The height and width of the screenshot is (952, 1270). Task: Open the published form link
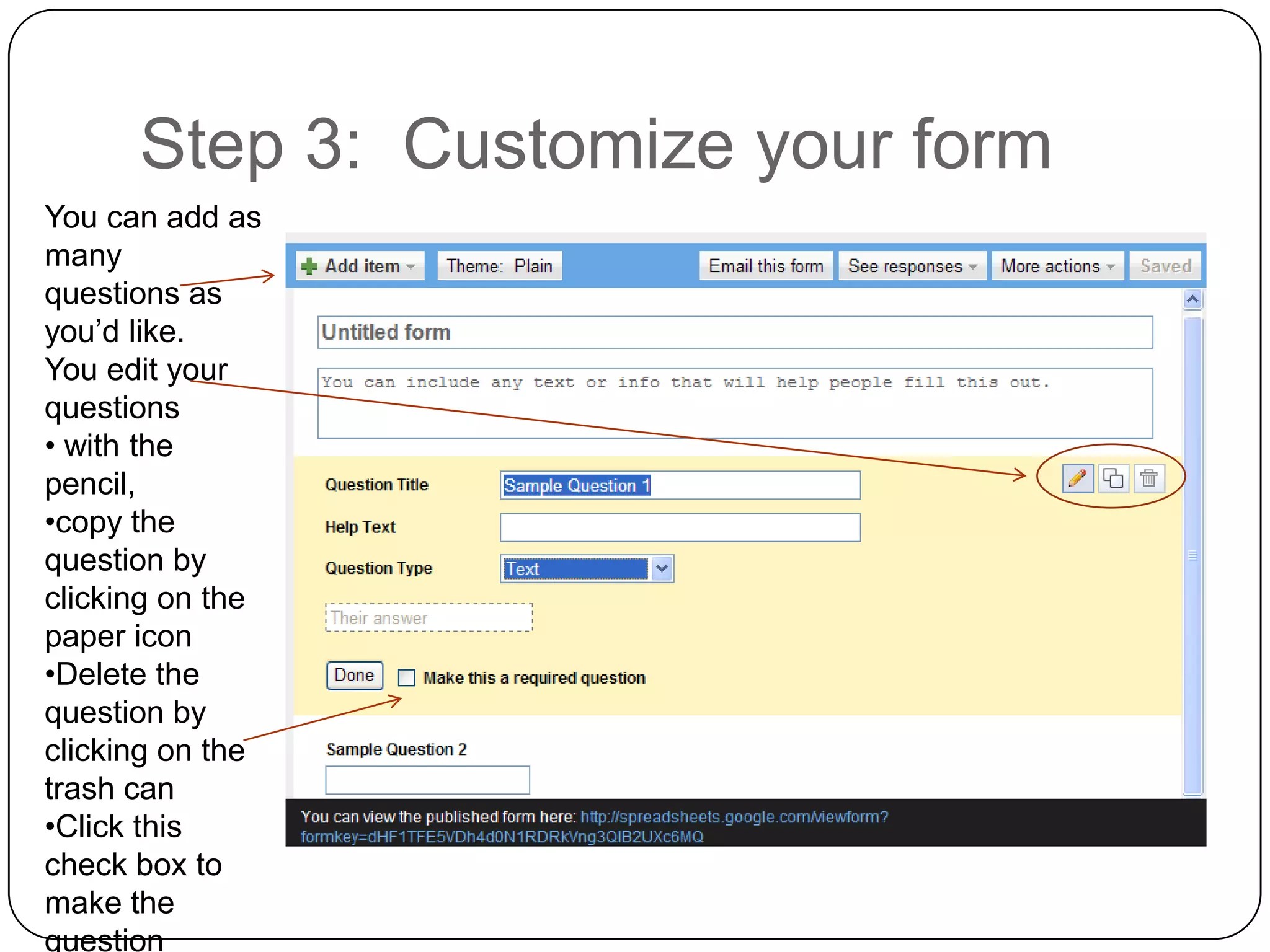734,817
